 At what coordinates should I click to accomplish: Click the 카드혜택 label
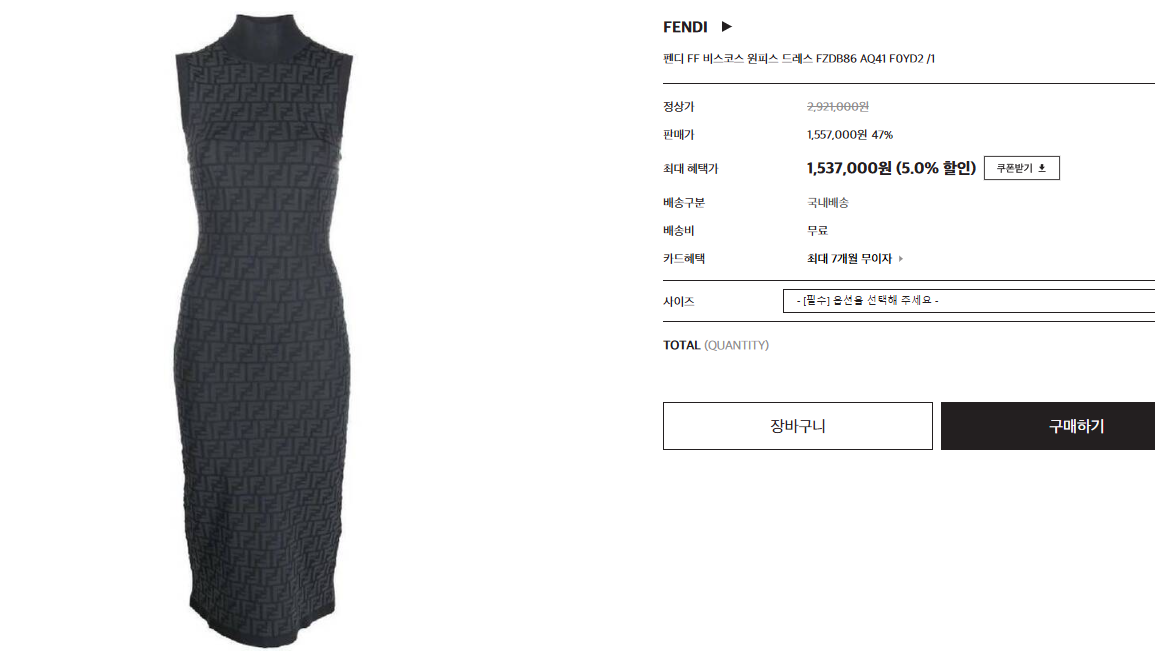tap(684, 258)
